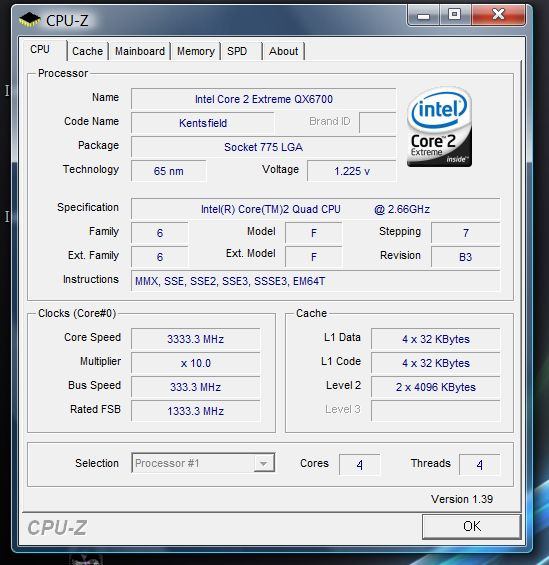The height and width of the screenshot is (565, 549).
Task: Click the Bus Speed value '333.3 MHz'
Action: (196, 387)
